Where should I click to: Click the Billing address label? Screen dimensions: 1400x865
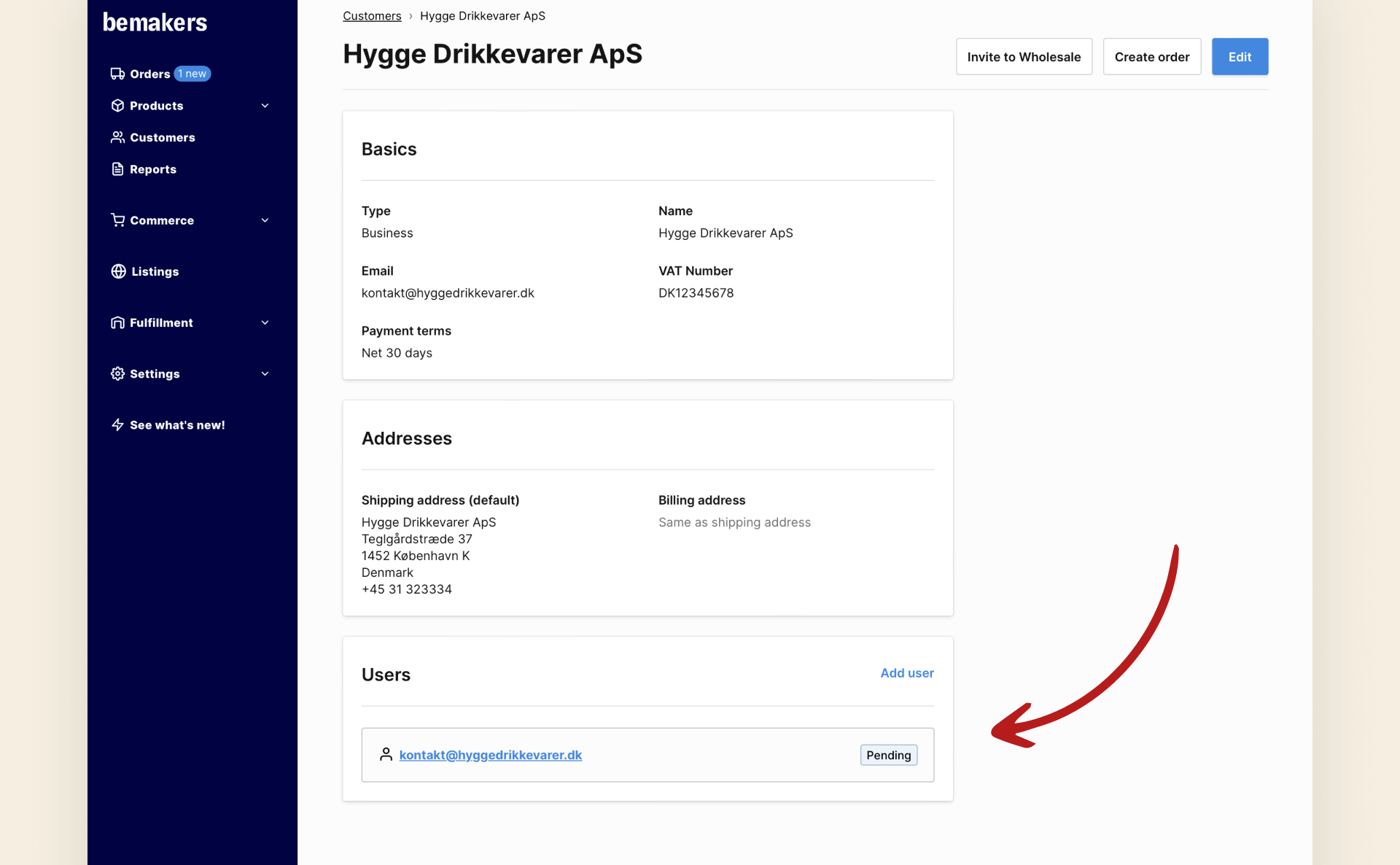(x=701, y=500)
